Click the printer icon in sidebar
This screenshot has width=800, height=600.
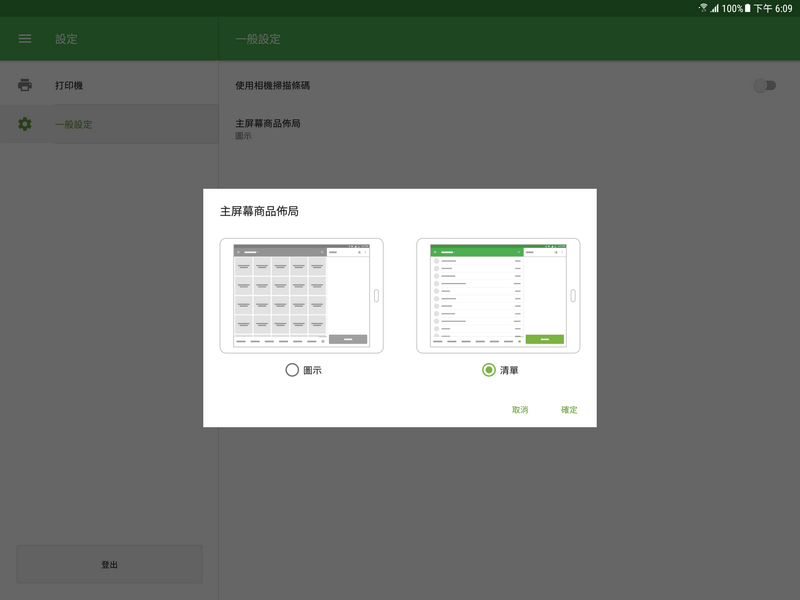coord(25,85)
